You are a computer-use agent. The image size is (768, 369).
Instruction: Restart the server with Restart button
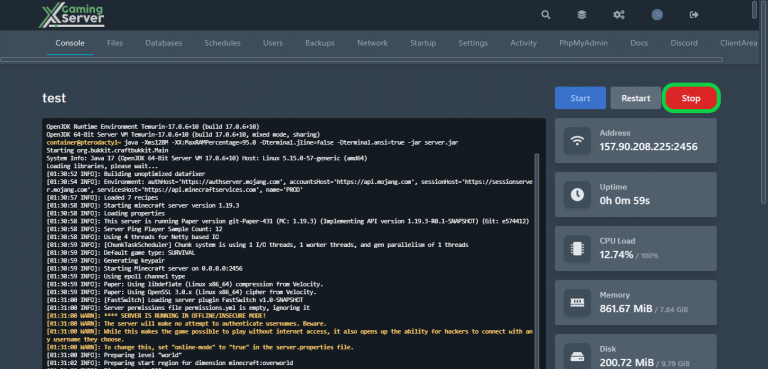636,98
